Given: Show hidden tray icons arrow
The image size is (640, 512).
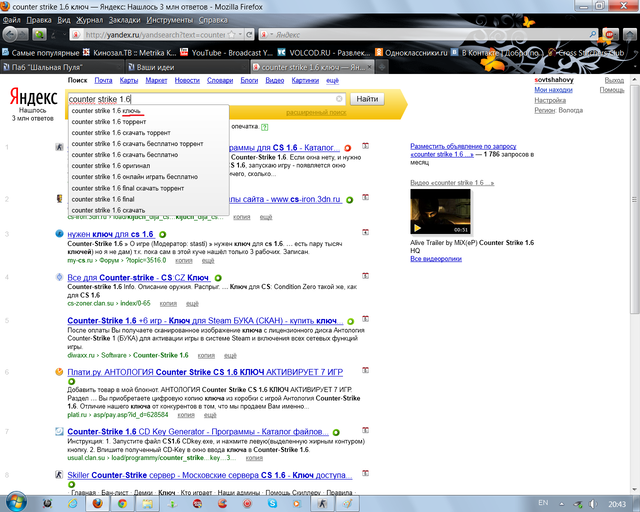Looking at the screenshot, I should pyautogui.click(x=562, y=504).
